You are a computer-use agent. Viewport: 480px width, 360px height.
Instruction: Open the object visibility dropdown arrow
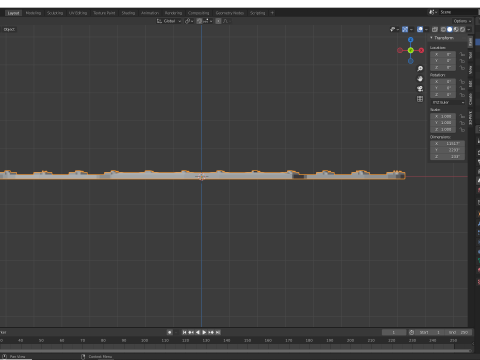[x=398, y=30]
